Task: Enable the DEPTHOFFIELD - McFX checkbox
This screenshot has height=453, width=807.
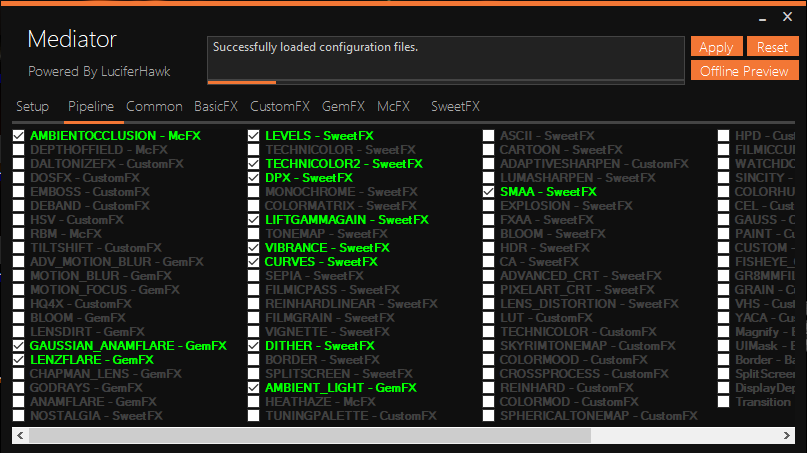Action: click(19, 149)
